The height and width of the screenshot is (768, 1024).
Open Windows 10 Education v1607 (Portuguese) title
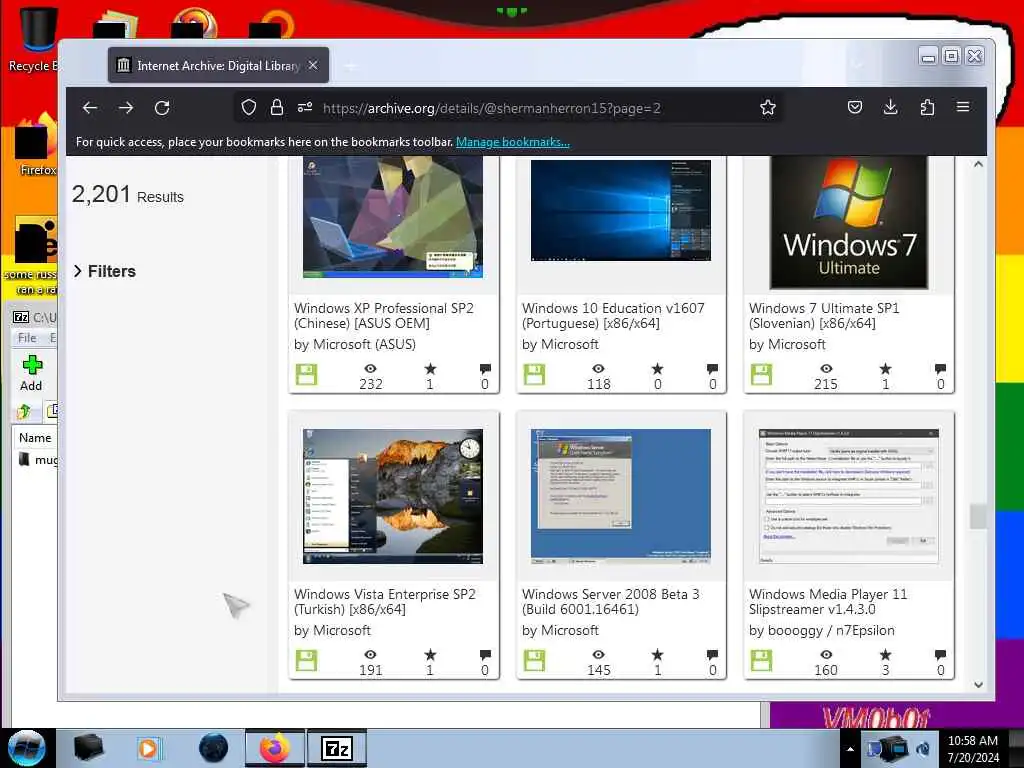[613, 315]
